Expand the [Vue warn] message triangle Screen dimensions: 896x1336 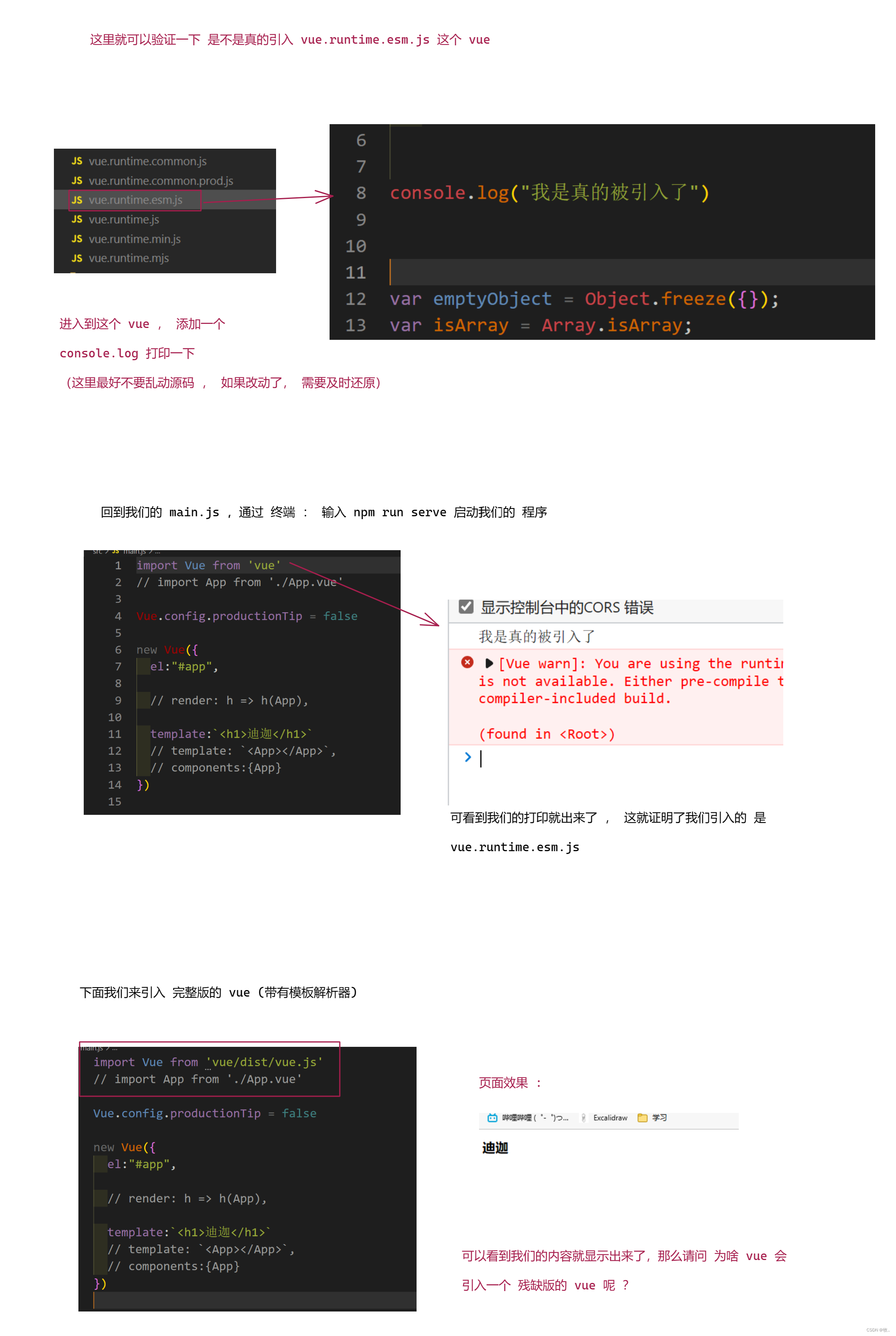coord(489,663)
